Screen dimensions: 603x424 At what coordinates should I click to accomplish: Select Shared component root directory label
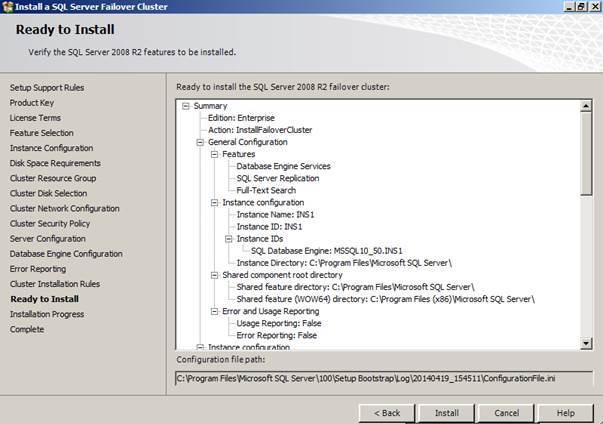282,275
